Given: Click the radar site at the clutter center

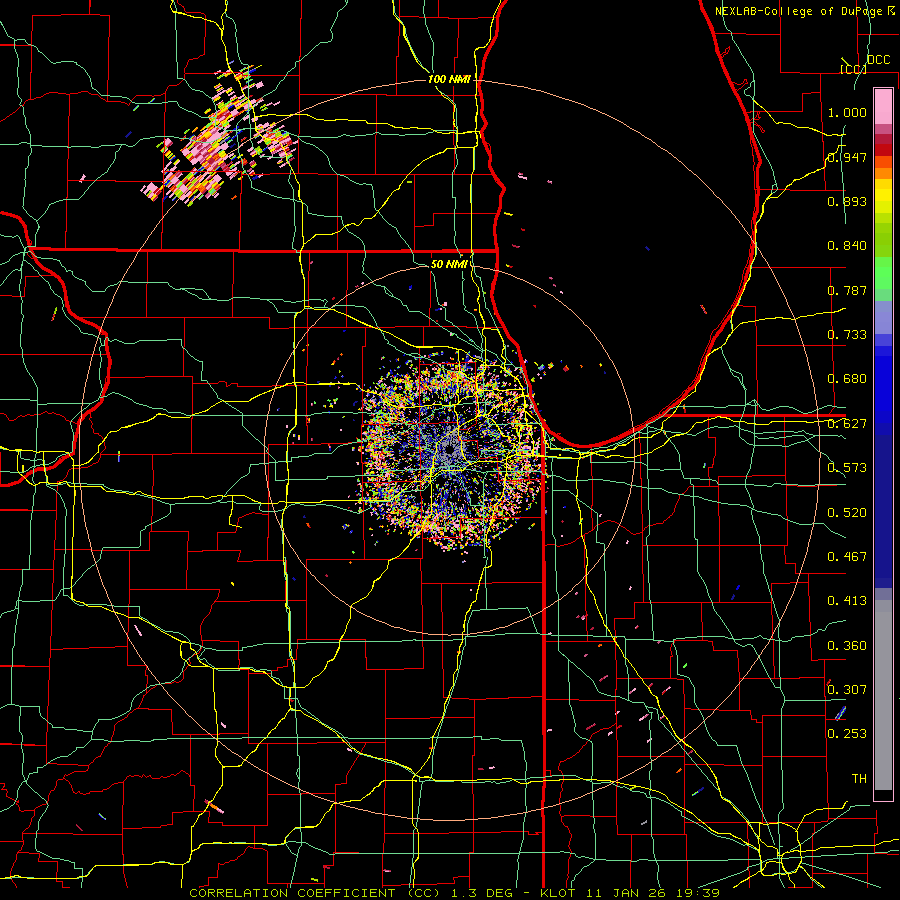Looking at the screenshot, I should 449,451.
